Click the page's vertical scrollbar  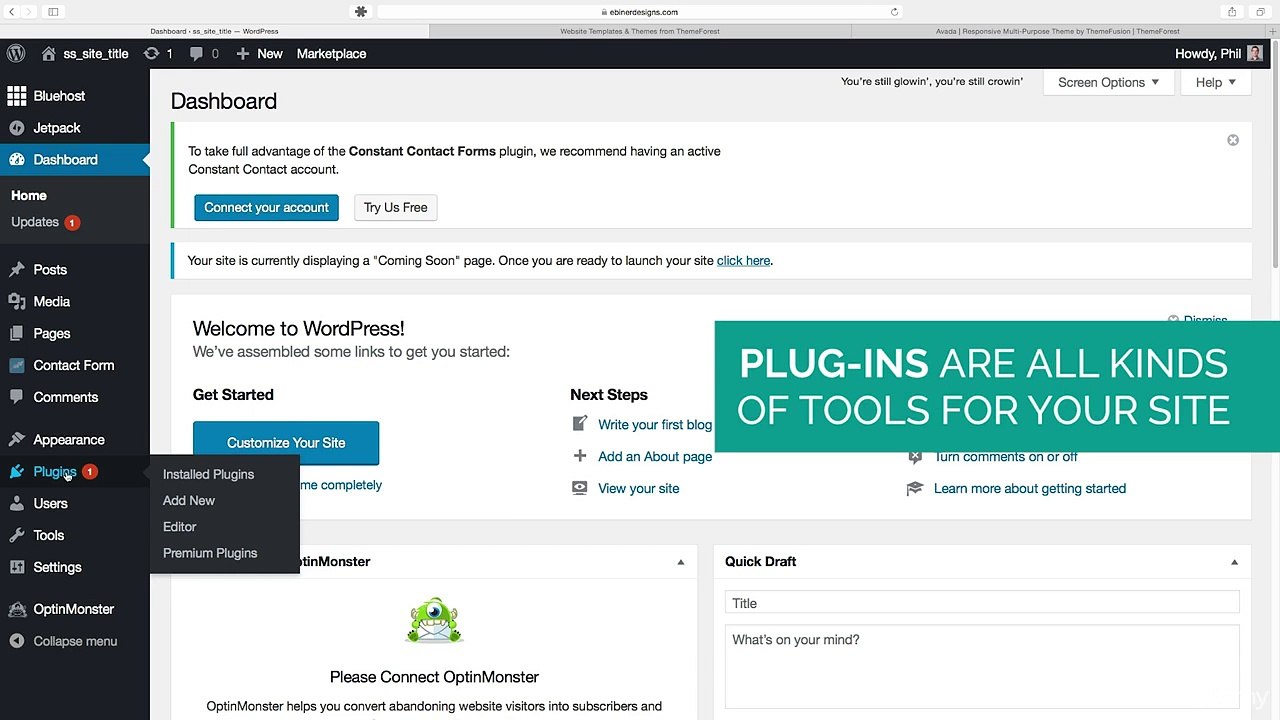click(1275, 170)
